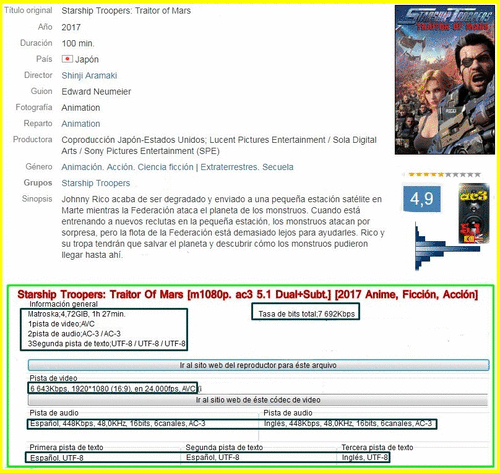
Task: Click the star rating row
Action: [444, 174]
